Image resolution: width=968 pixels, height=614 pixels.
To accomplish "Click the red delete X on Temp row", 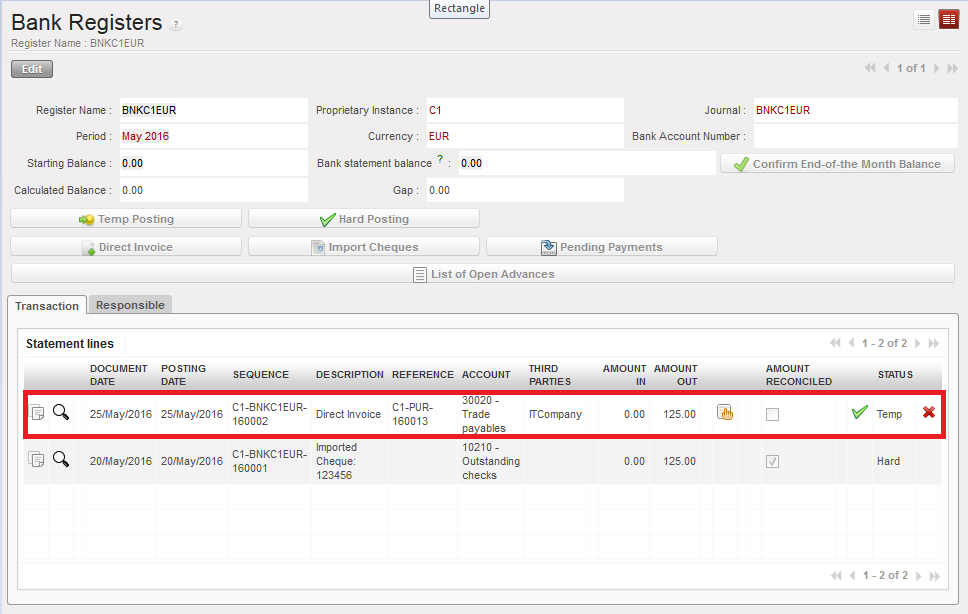I will point(929,412).
